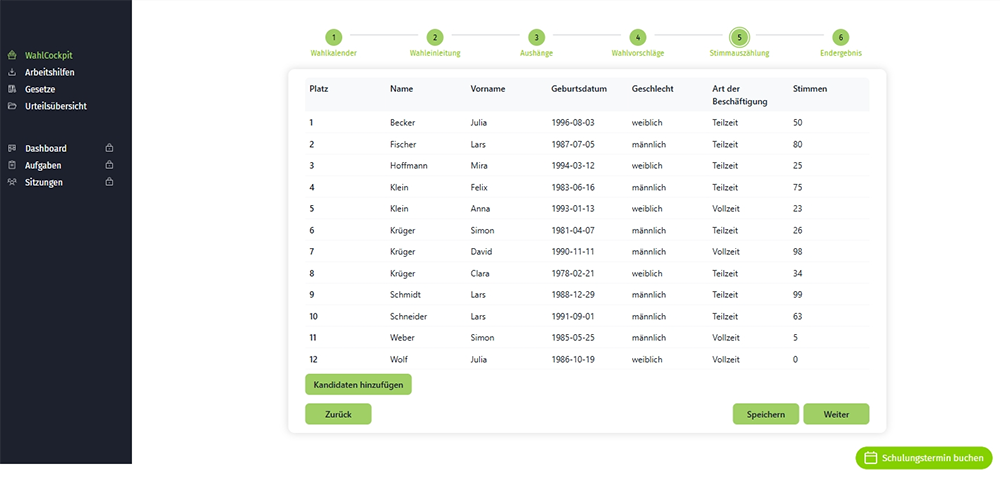Viewport: 1000px width, 483px height.
Task: Click the calendar icon in Schulungstermin button
Action: 870,458
